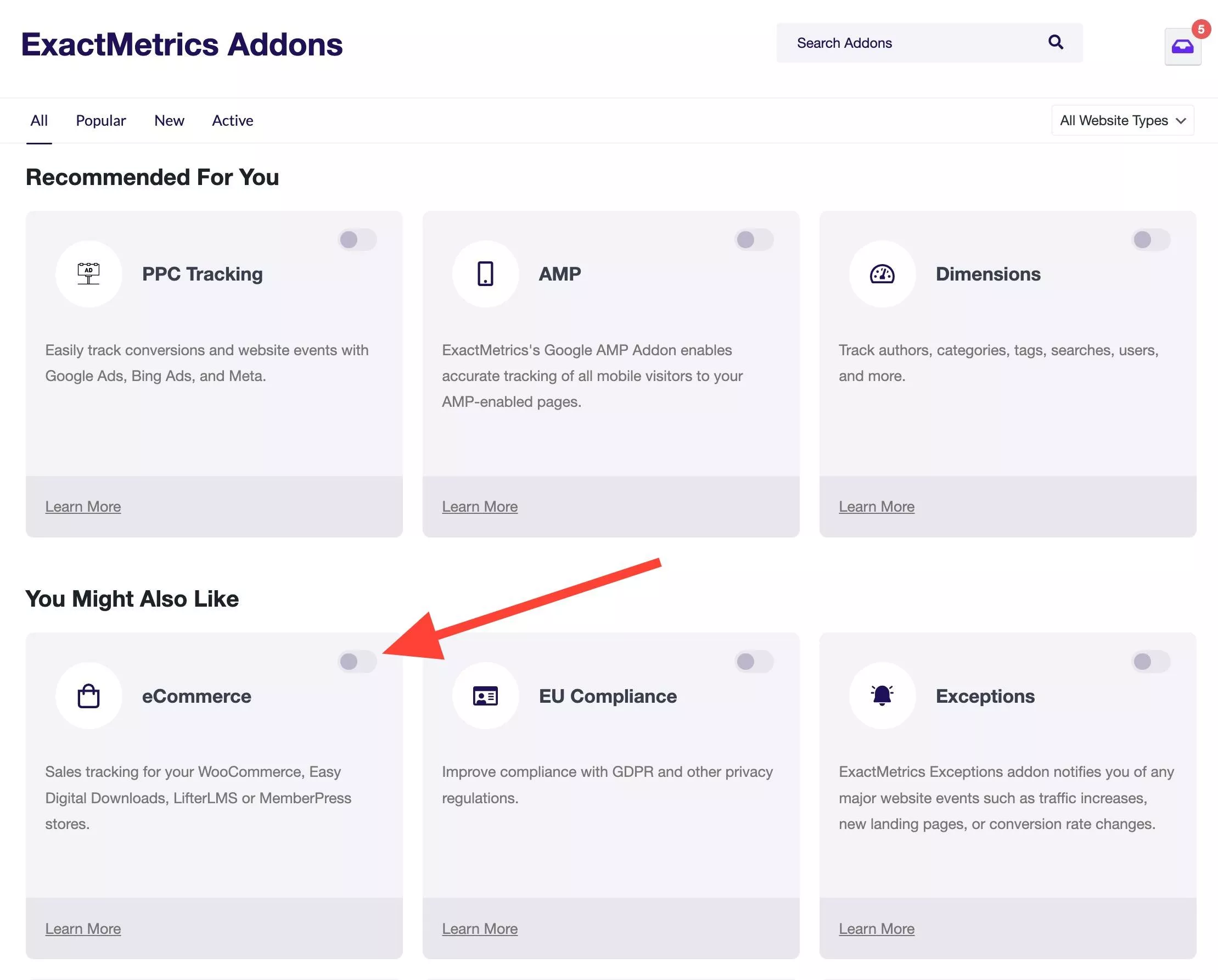This screenshot has width=1218, height=980.
Task: Click the You Might Also Like heading
Action: (132, 599)
